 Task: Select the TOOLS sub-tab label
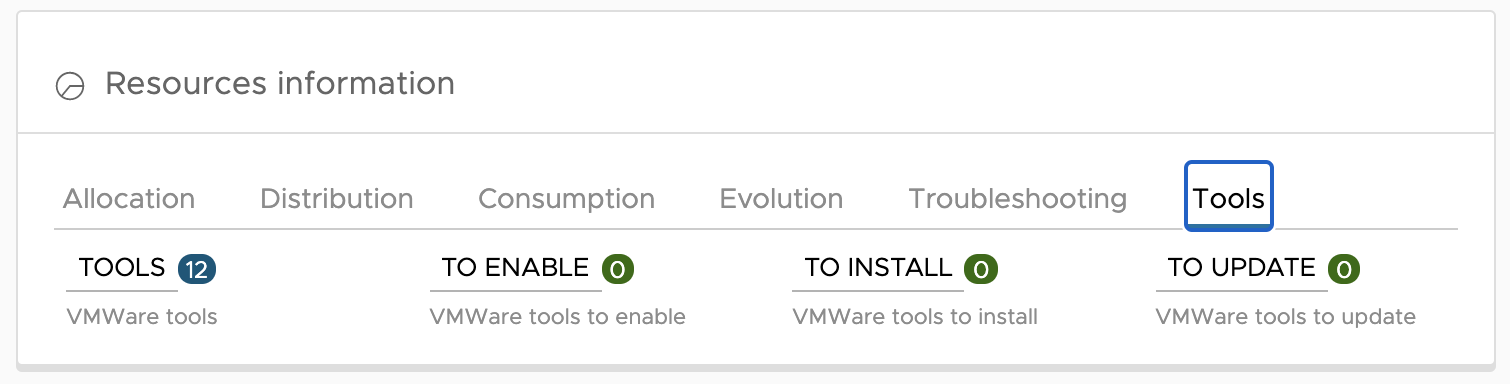point(122,268)
